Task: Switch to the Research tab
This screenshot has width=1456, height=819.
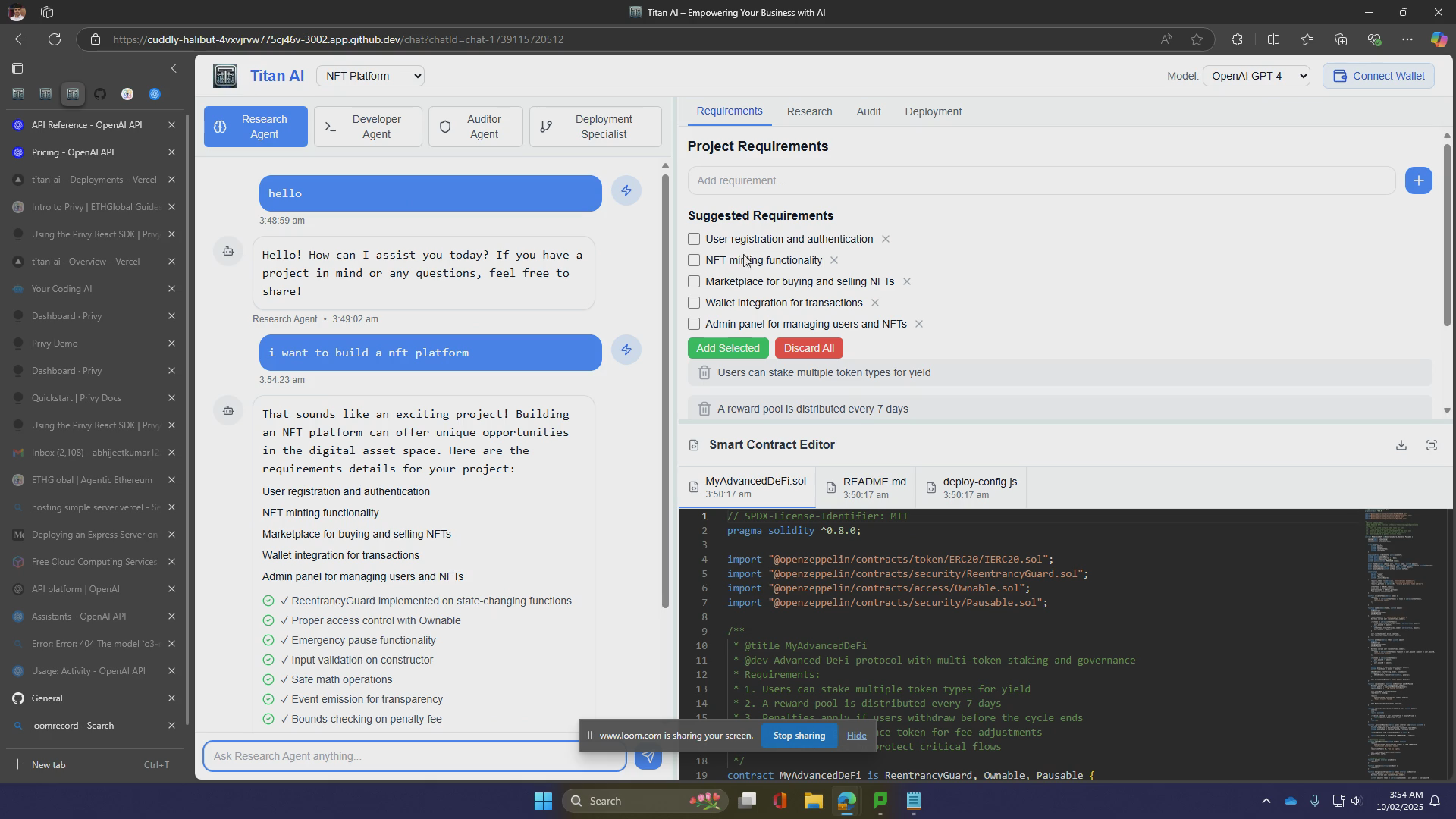Action: [x=809, y=111]
